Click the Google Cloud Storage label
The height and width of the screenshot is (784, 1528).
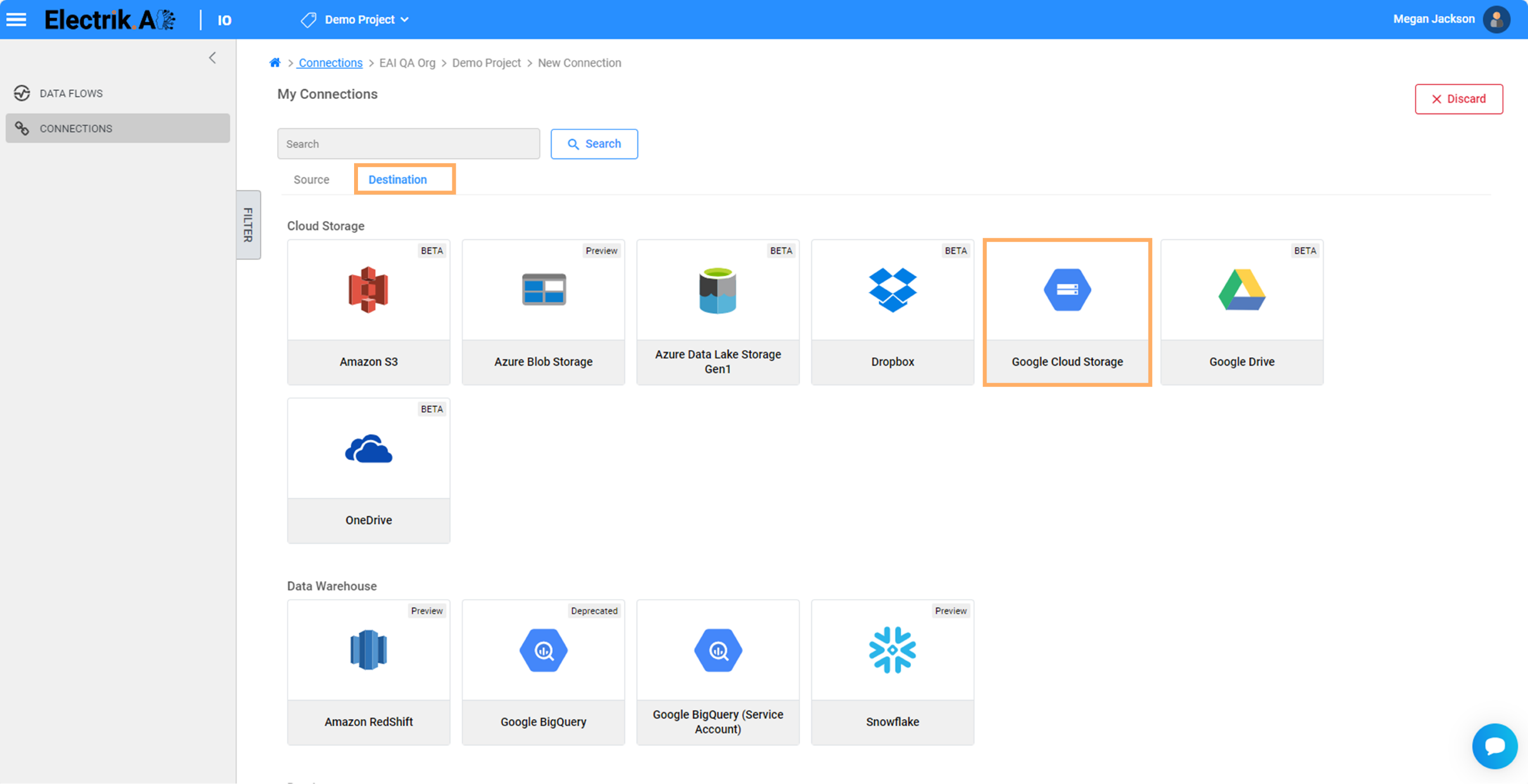(x=1067, y=362)
